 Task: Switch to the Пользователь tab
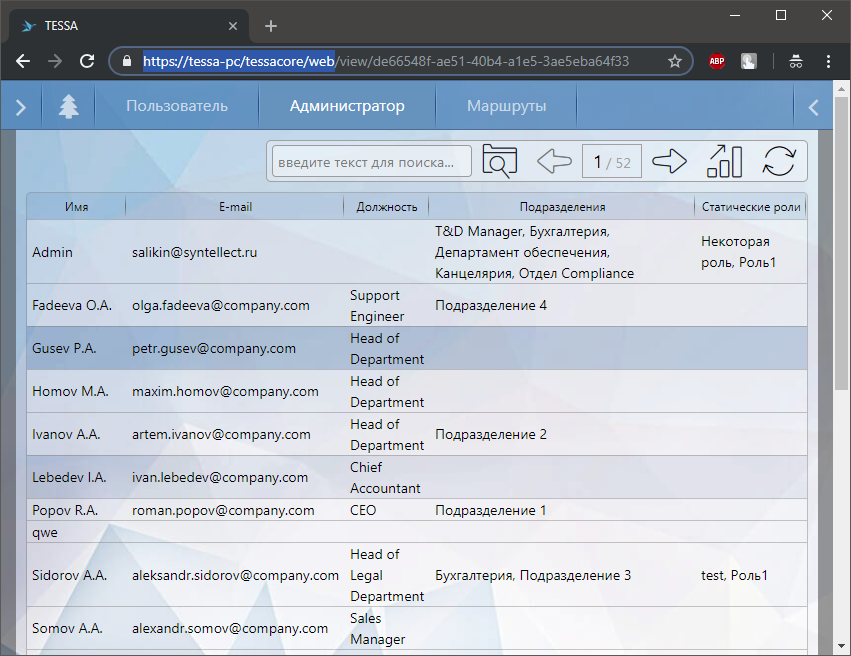[177, 106]
